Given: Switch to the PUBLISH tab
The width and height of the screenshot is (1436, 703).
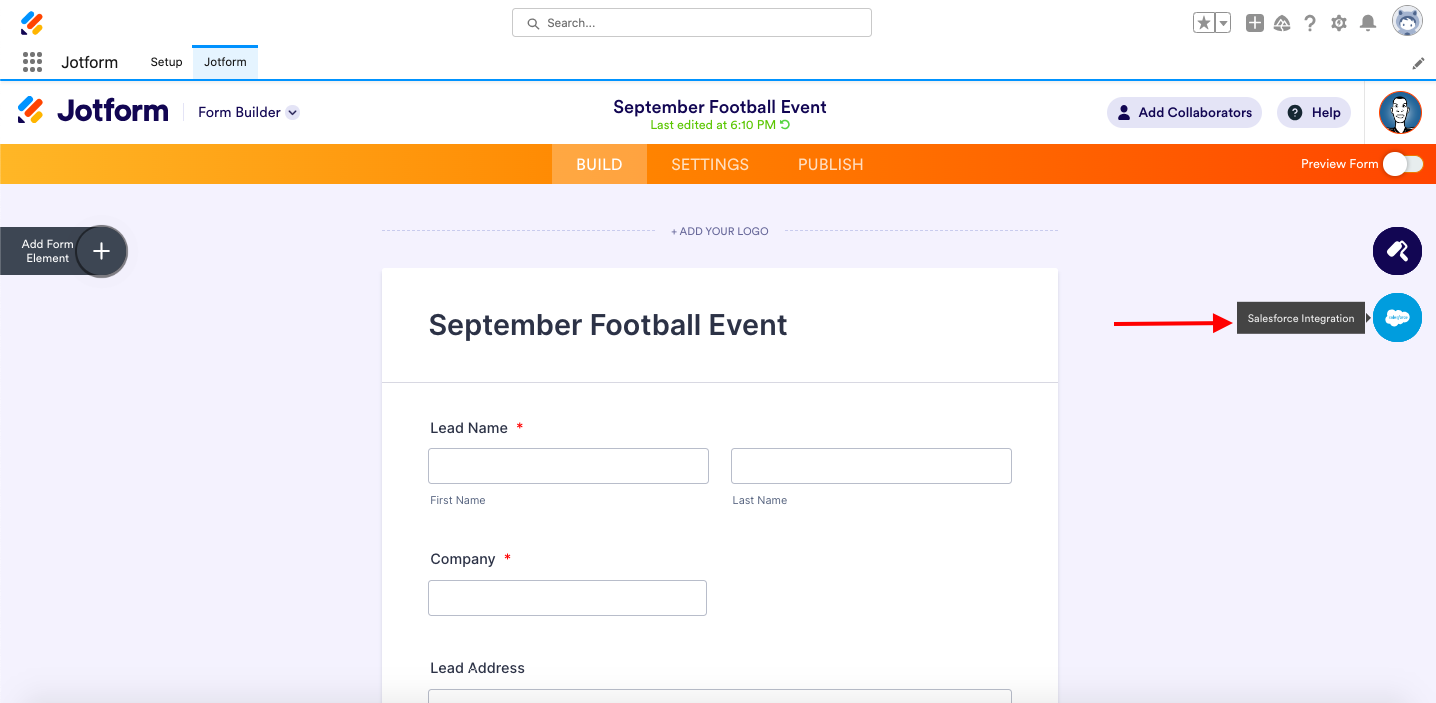Looking at the screenshot, I should [x=830, y=164].
